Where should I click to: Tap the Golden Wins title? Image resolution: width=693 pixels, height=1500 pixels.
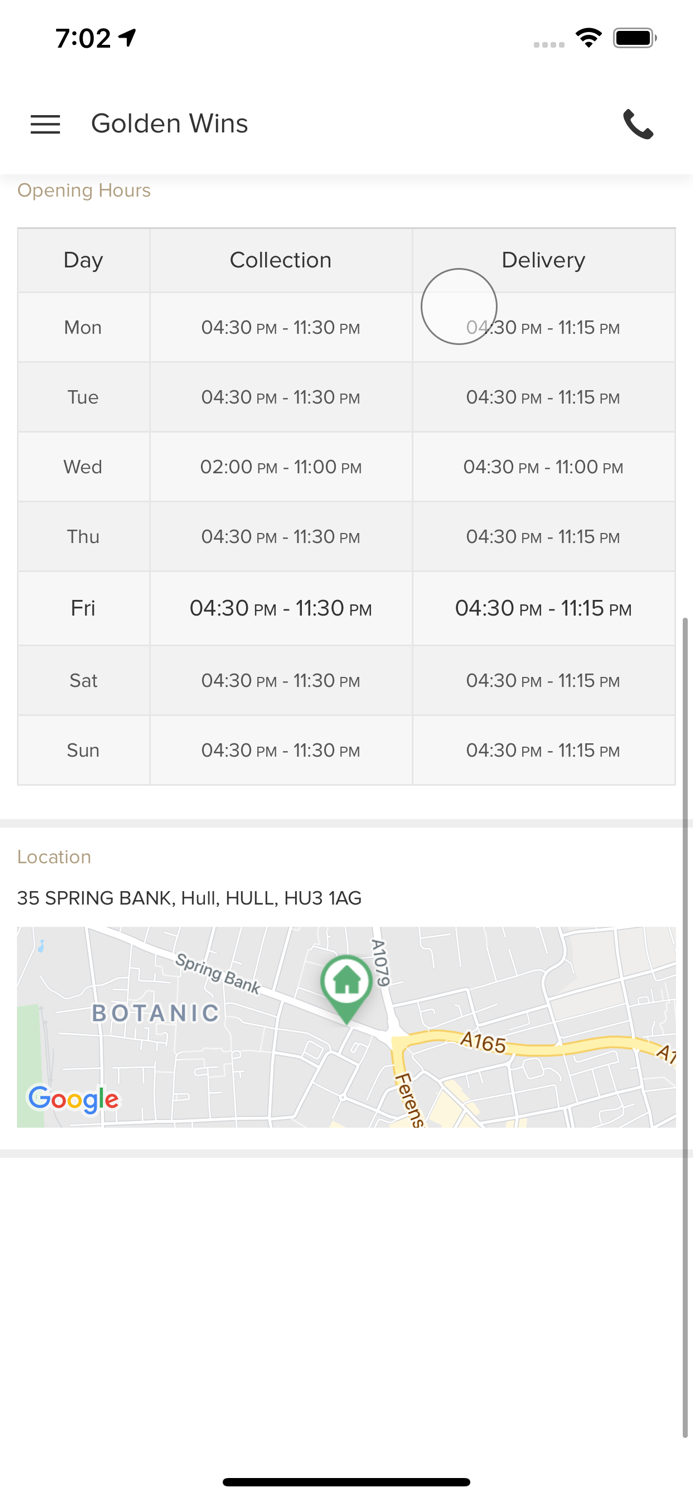point(169,124)
